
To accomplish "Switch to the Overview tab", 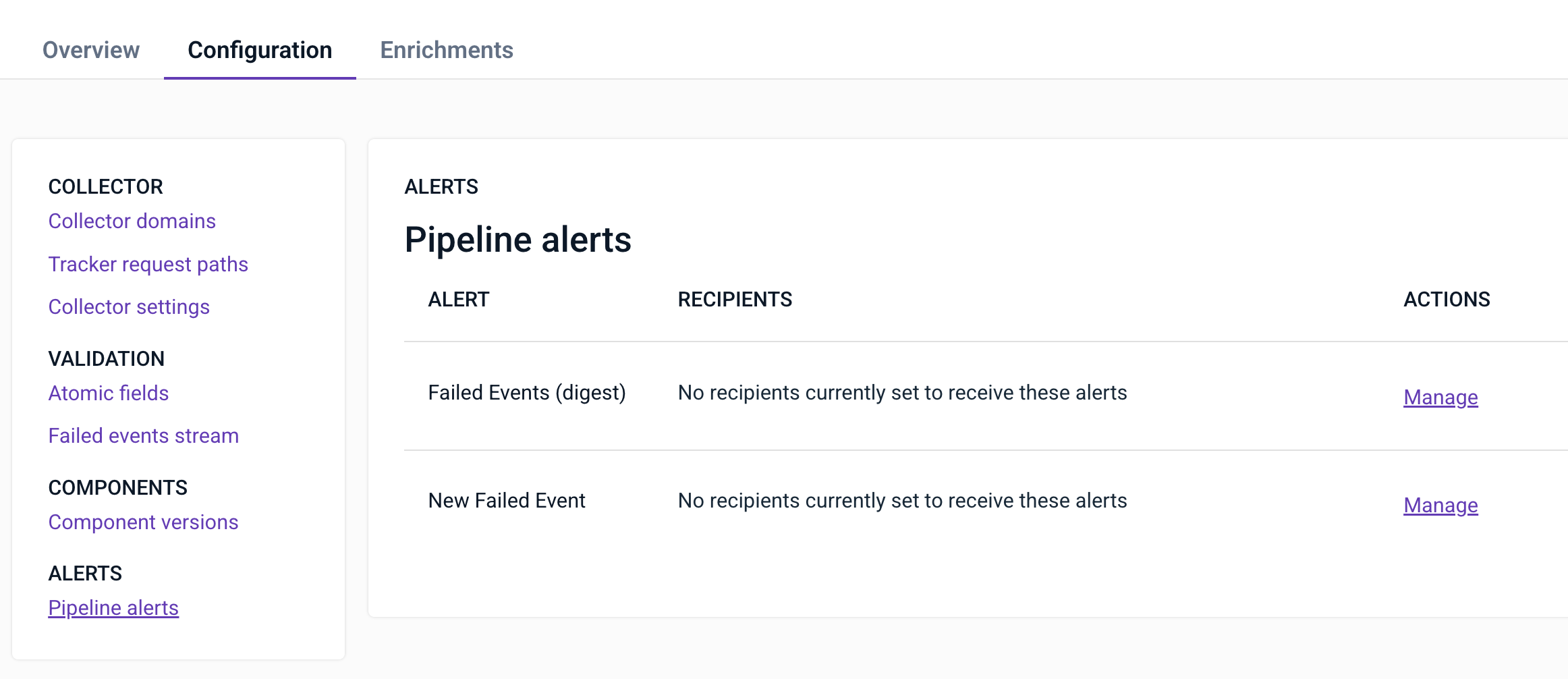I will click(x=91, y=50).
